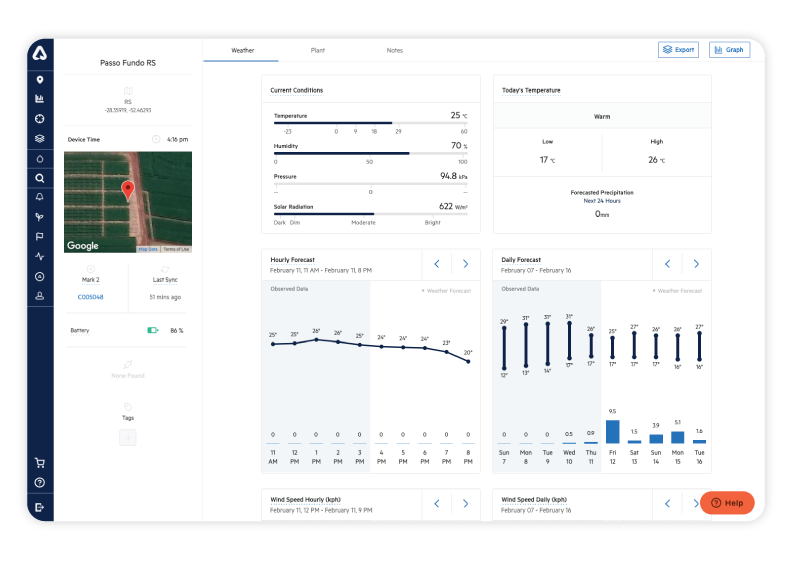The width and height of the screenshot is (792, 562).
Task: Go to previous Hourly Forecast period
Action: [436, 264]
